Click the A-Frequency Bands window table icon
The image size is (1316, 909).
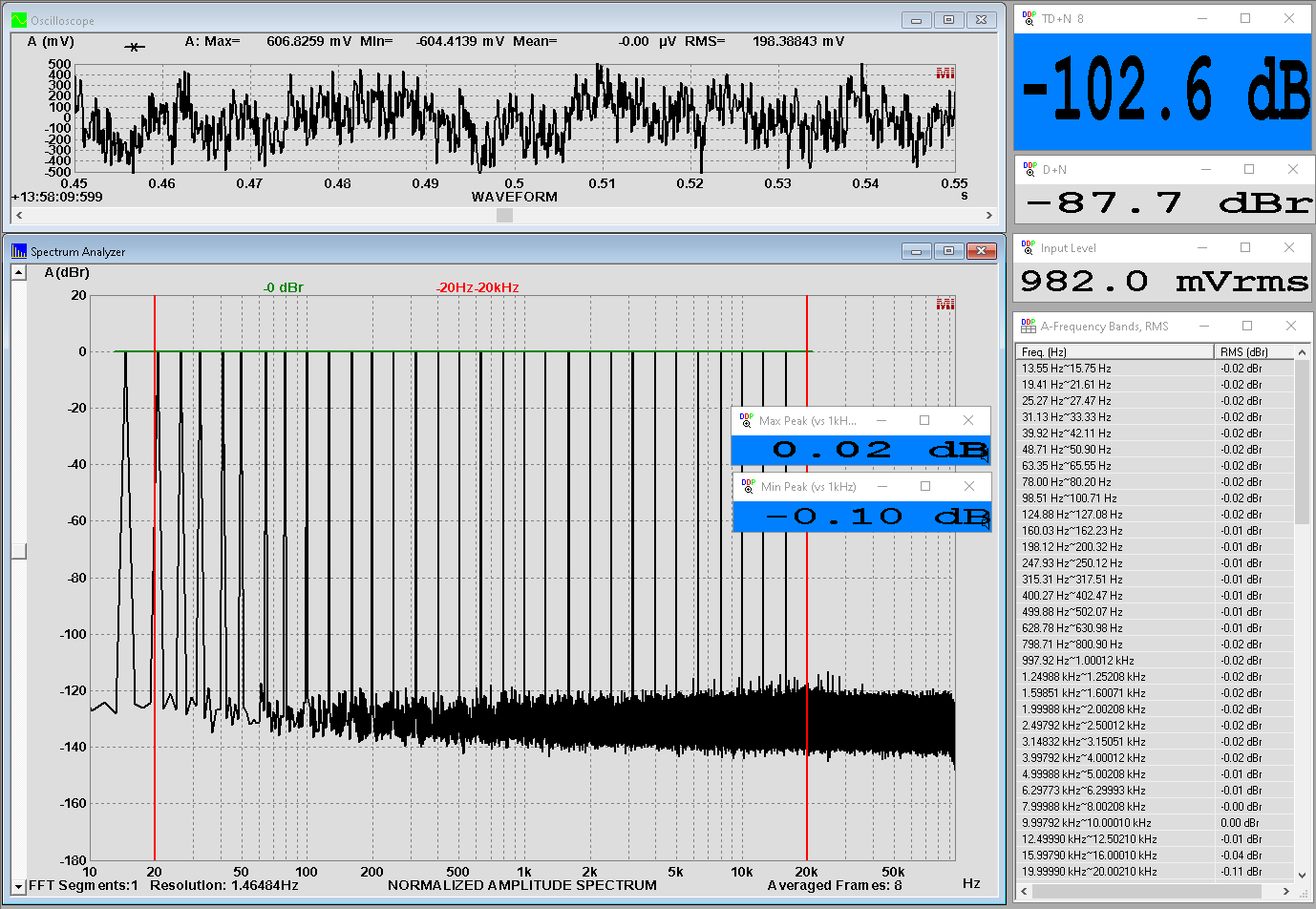click(1029, 326)
